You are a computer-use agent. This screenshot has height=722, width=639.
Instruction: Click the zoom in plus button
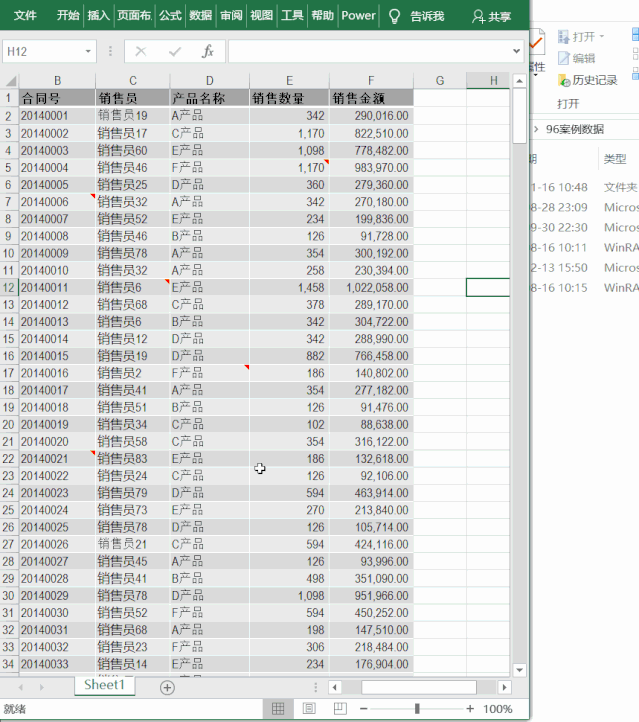(470, 709)
